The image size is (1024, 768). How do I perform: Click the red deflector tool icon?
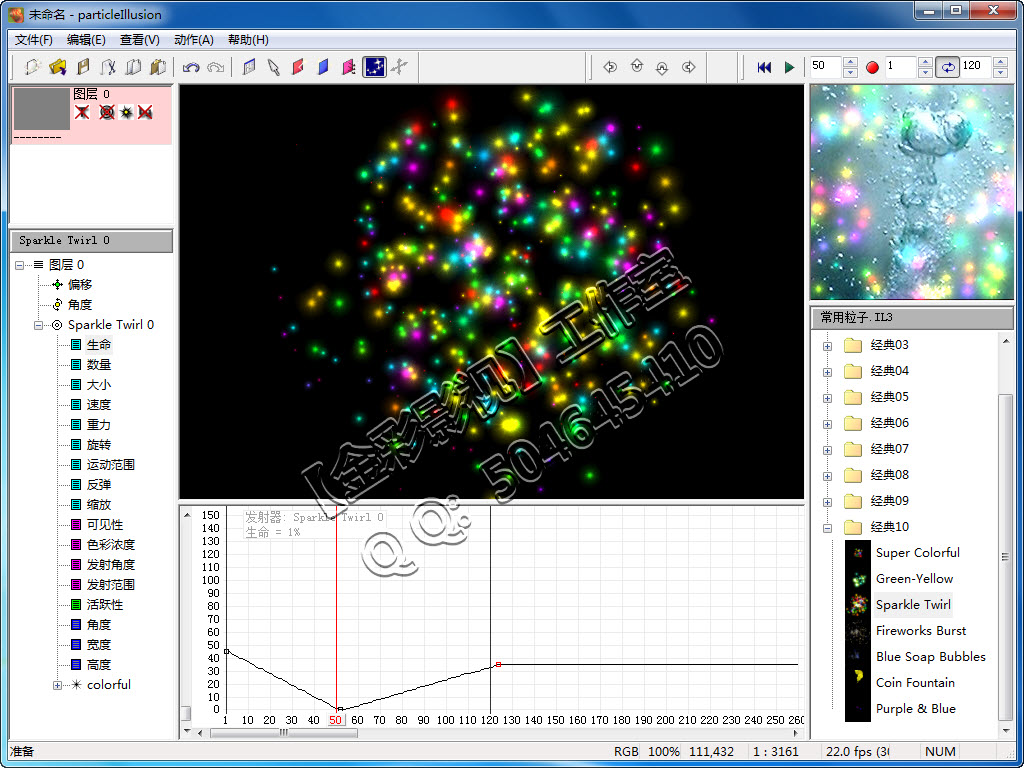pyautogui.click(x=298, y=67)
